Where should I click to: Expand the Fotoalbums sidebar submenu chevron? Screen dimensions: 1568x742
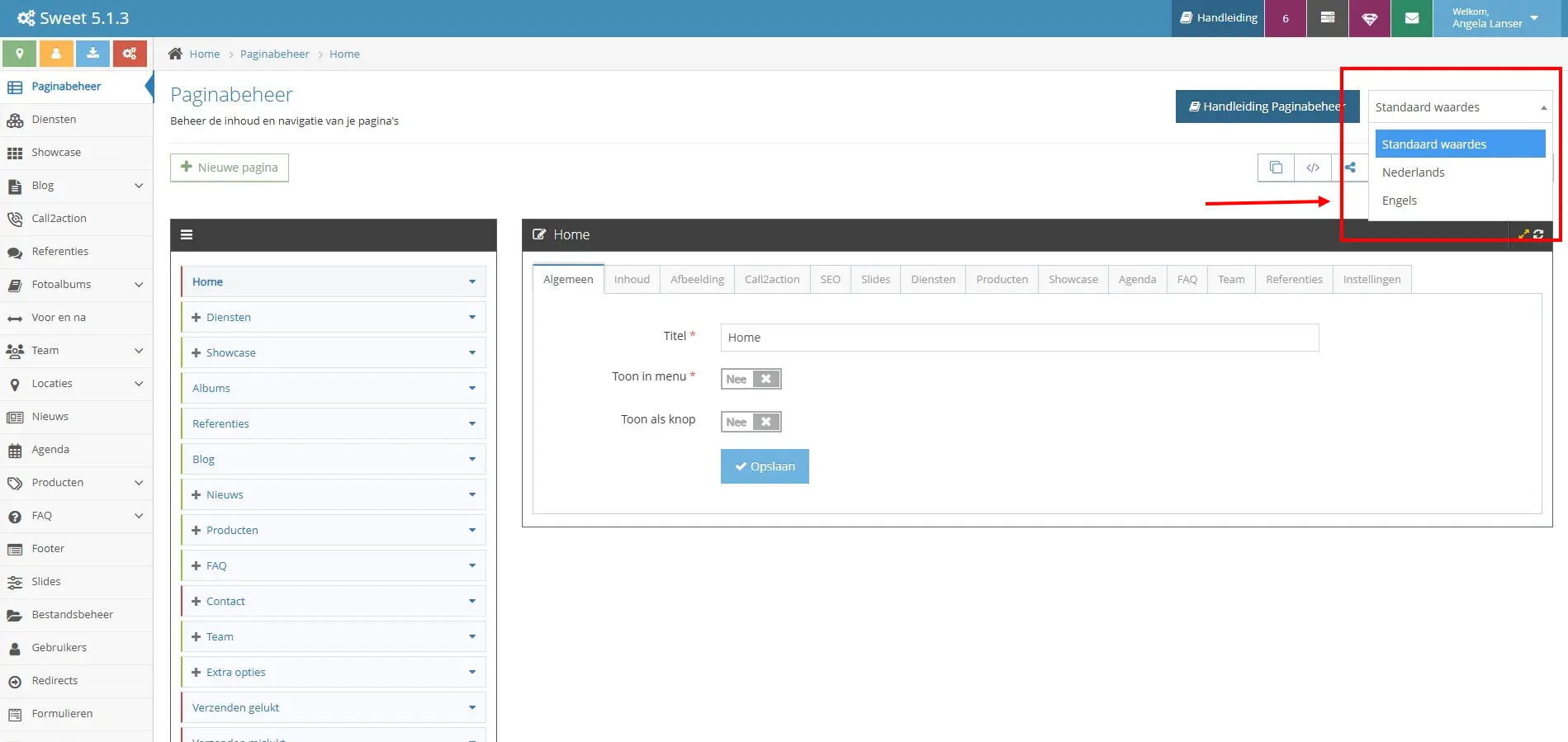pos(139,285)
